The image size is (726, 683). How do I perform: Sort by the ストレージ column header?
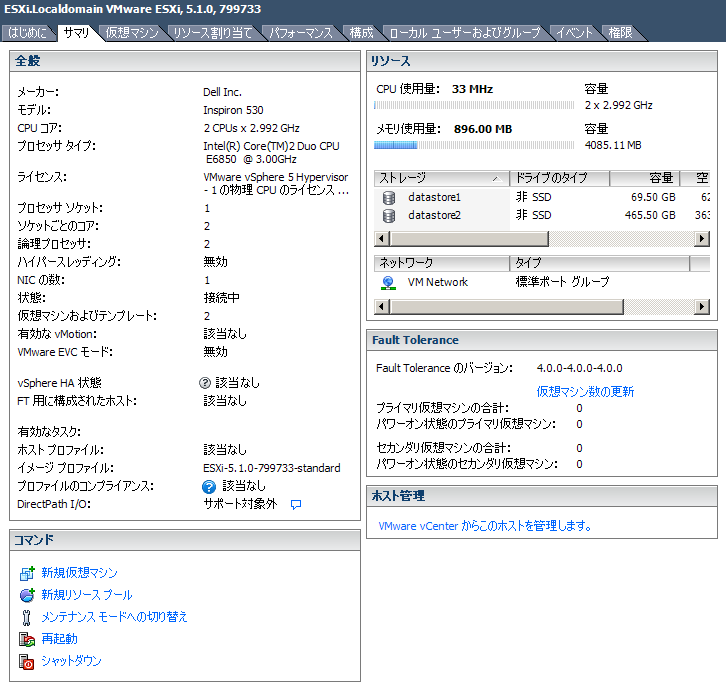click(x=441, y=178)
